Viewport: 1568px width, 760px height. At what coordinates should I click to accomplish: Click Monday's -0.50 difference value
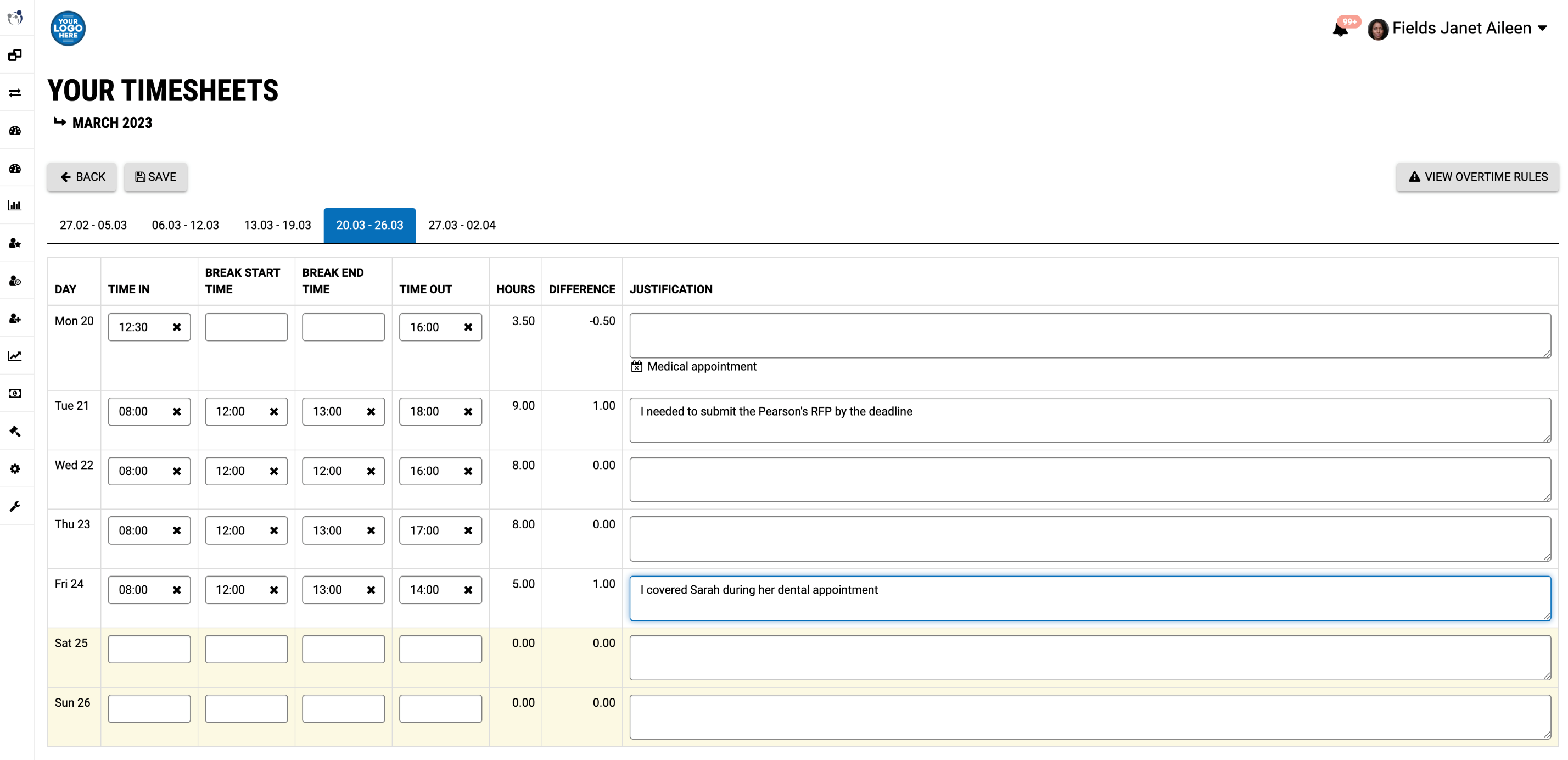point(602,322)
